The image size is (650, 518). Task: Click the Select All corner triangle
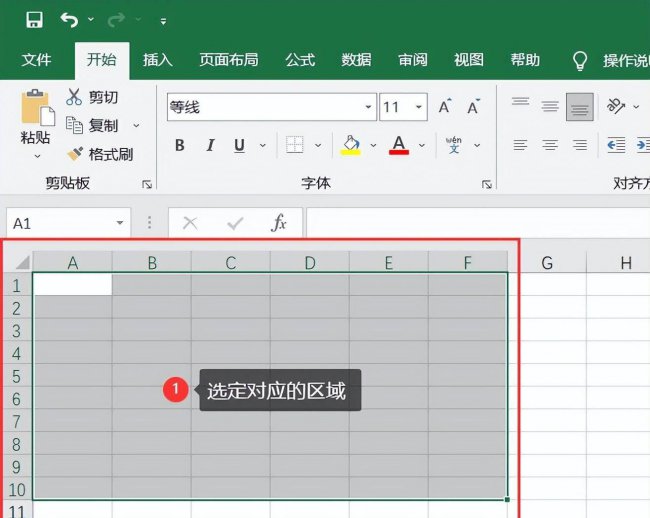click(x=22, y=262)
